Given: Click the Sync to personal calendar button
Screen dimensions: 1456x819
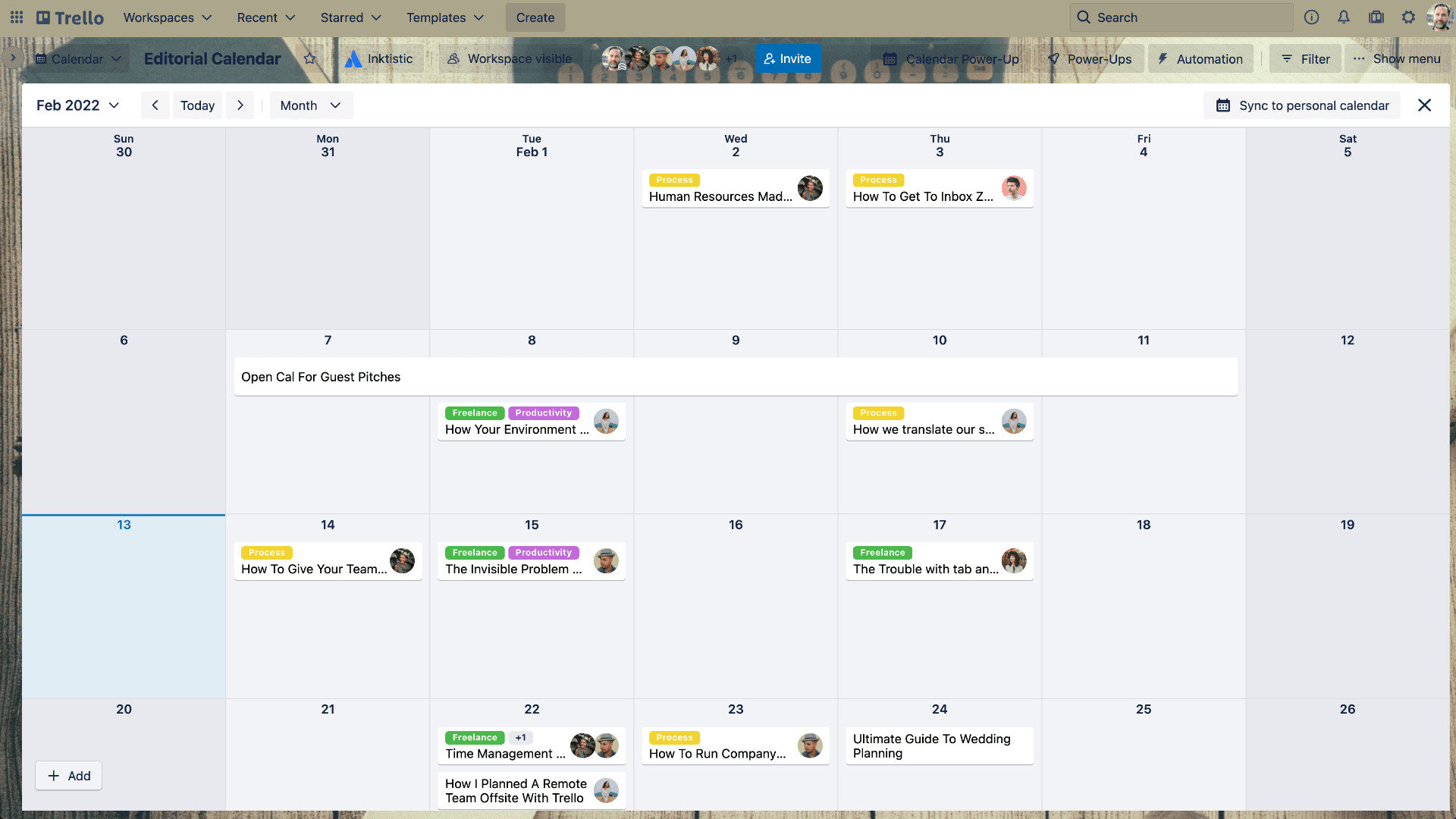Looking at the screenshot, I should click(1301, 105).
